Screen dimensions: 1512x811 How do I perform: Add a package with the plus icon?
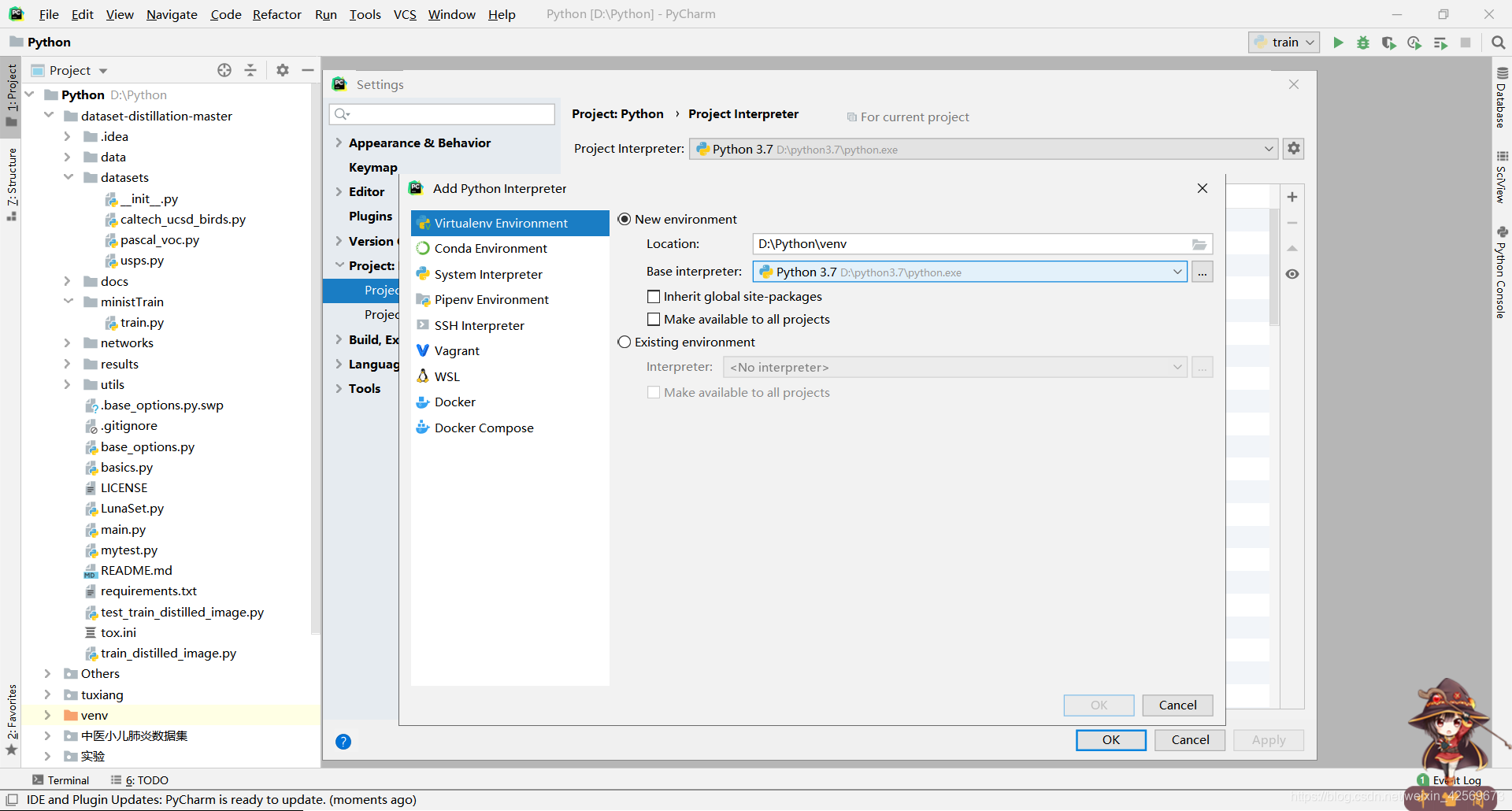click(x=1292, y=197)
